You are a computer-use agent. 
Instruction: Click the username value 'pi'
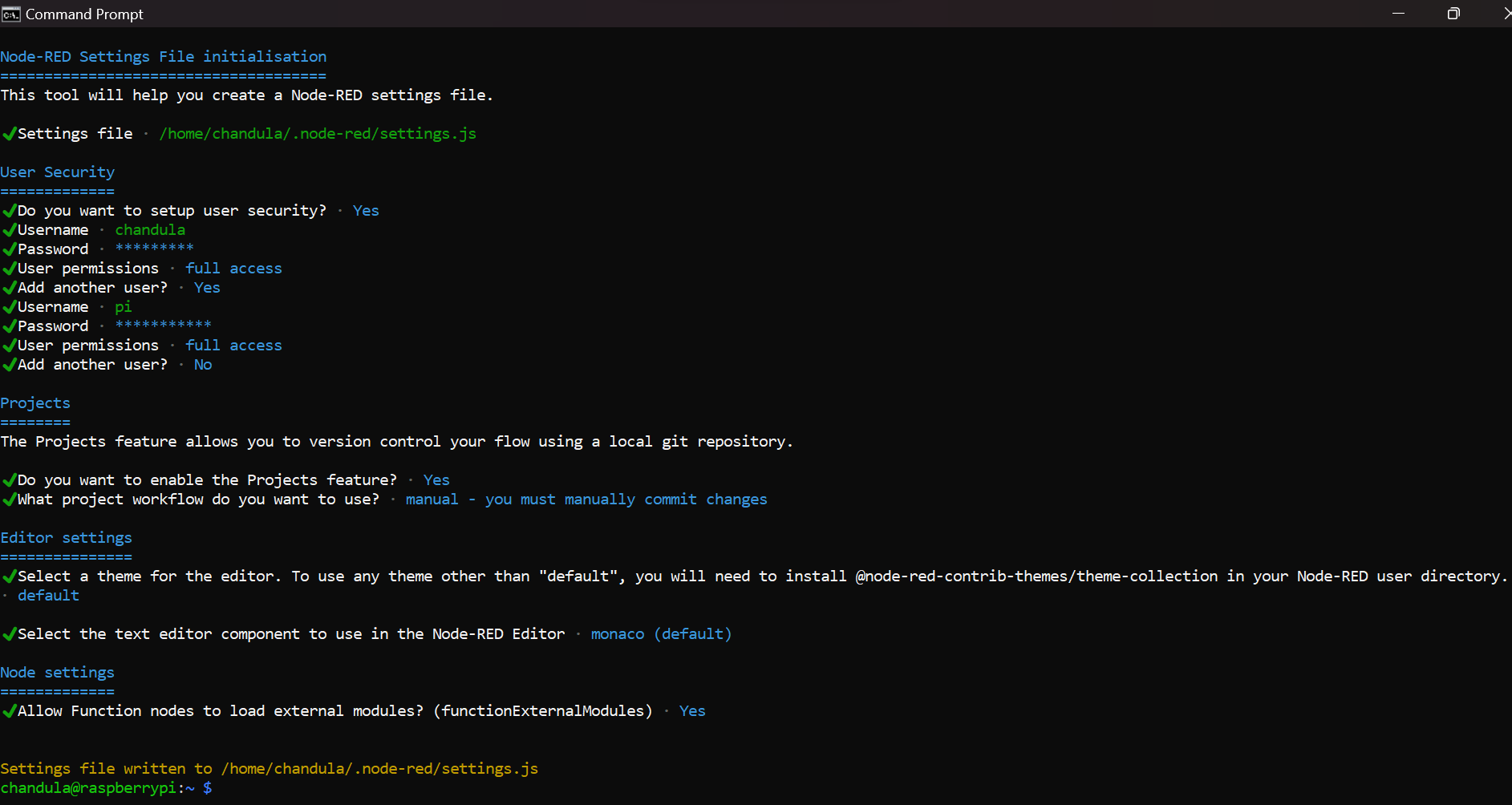(x=124, y=307)
